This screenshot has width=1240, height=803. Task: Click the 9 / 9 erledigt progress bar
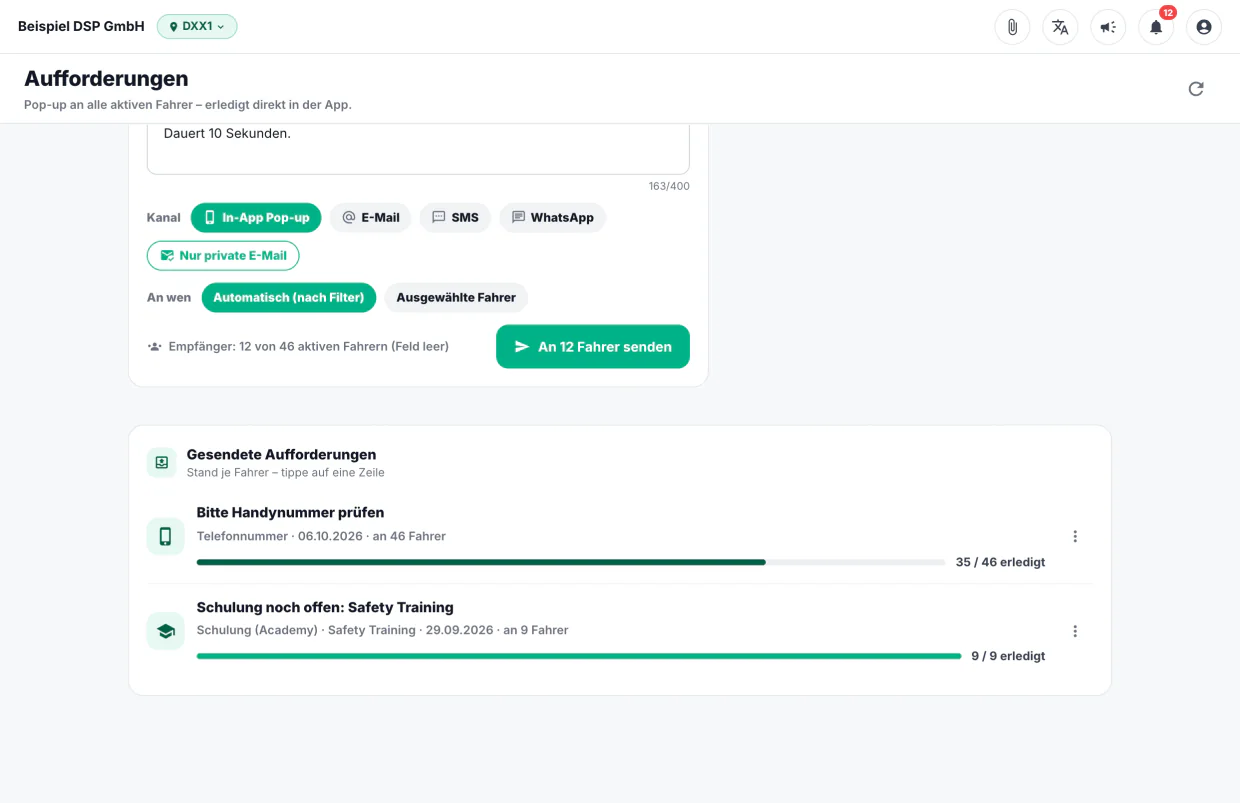click(x=579, y=656)
